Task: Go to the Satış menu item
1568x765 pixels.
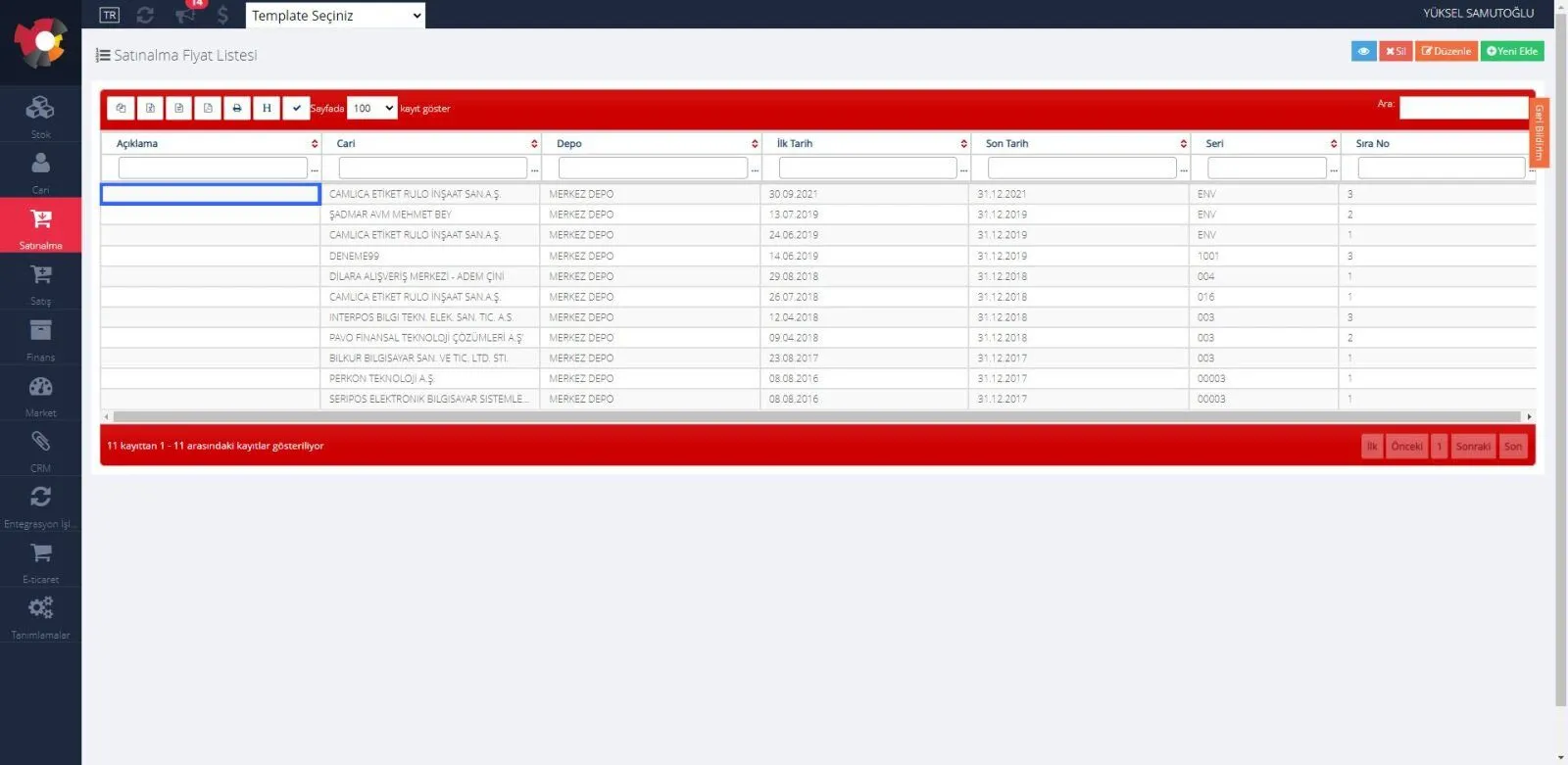Action: (40, 283)
